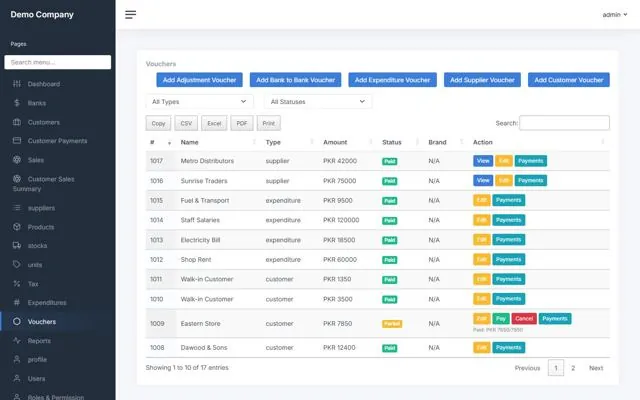Click the Customer Payments card icon
The height and width of the screenshot is (400, 640).
(17, 140)
